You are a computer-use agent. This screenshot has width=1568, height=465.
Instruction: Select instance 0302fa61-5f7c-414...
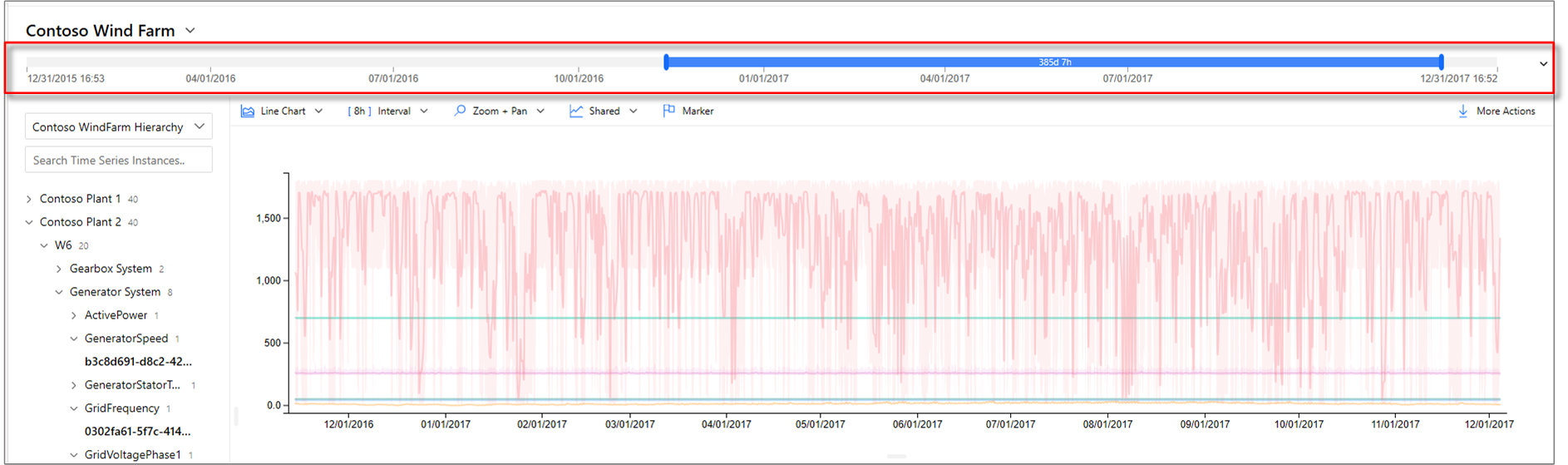point(137,432)
